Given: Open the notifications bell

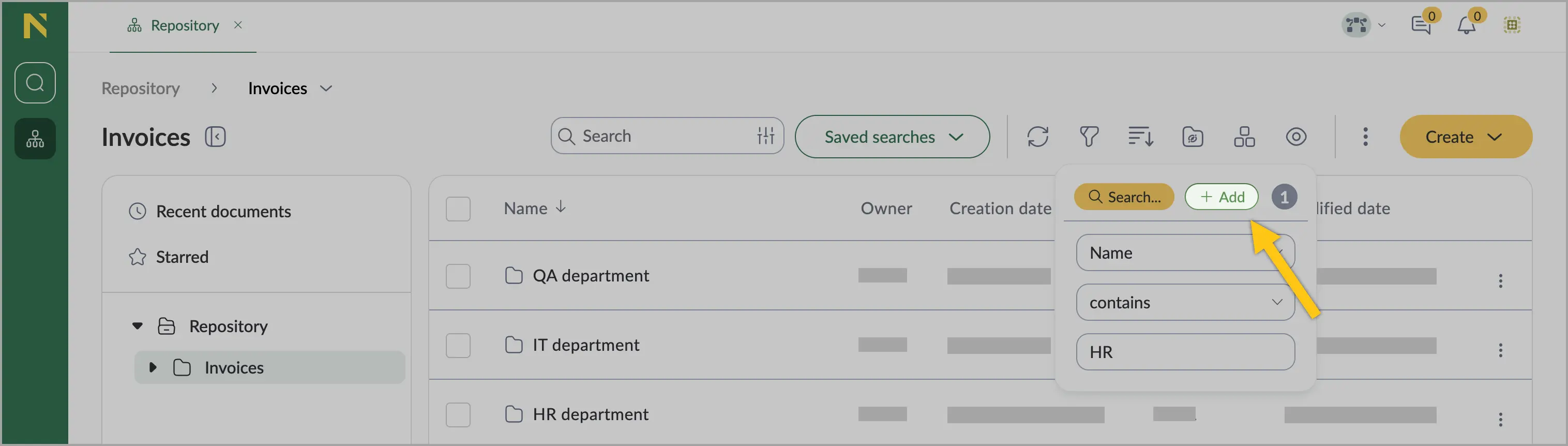Looking at the screenshot, I should tap(1466, 25).
